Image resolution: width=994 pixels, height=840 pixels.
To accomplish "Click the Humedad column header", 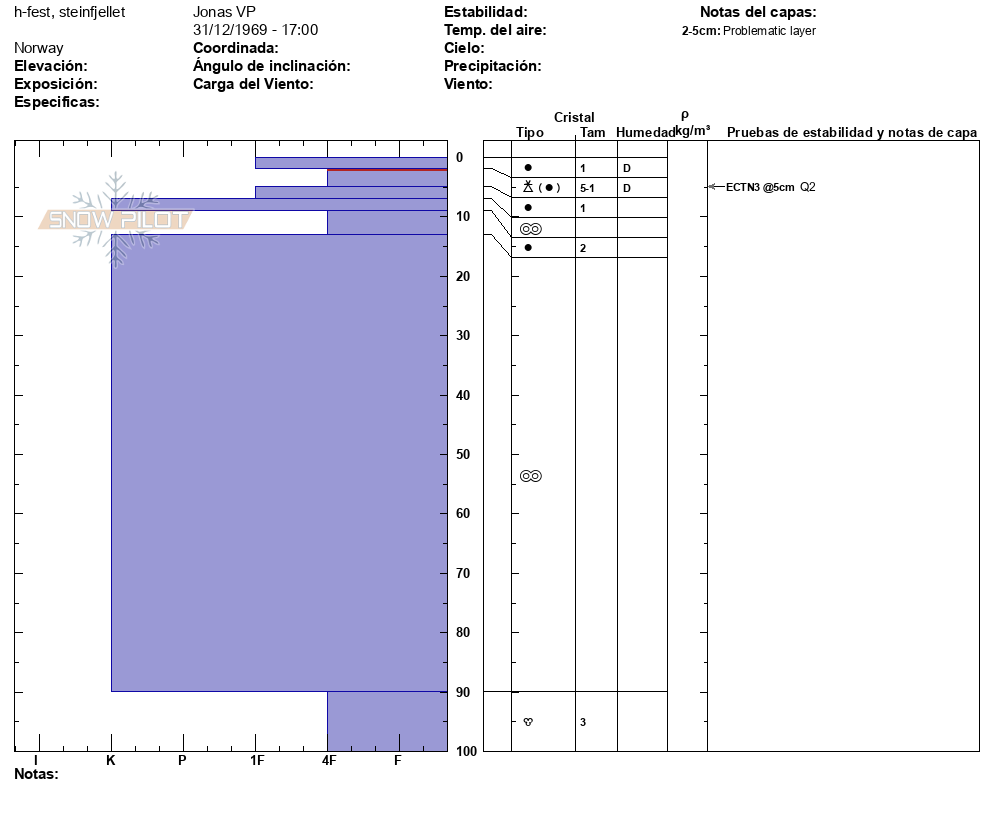I will point(645,132).
